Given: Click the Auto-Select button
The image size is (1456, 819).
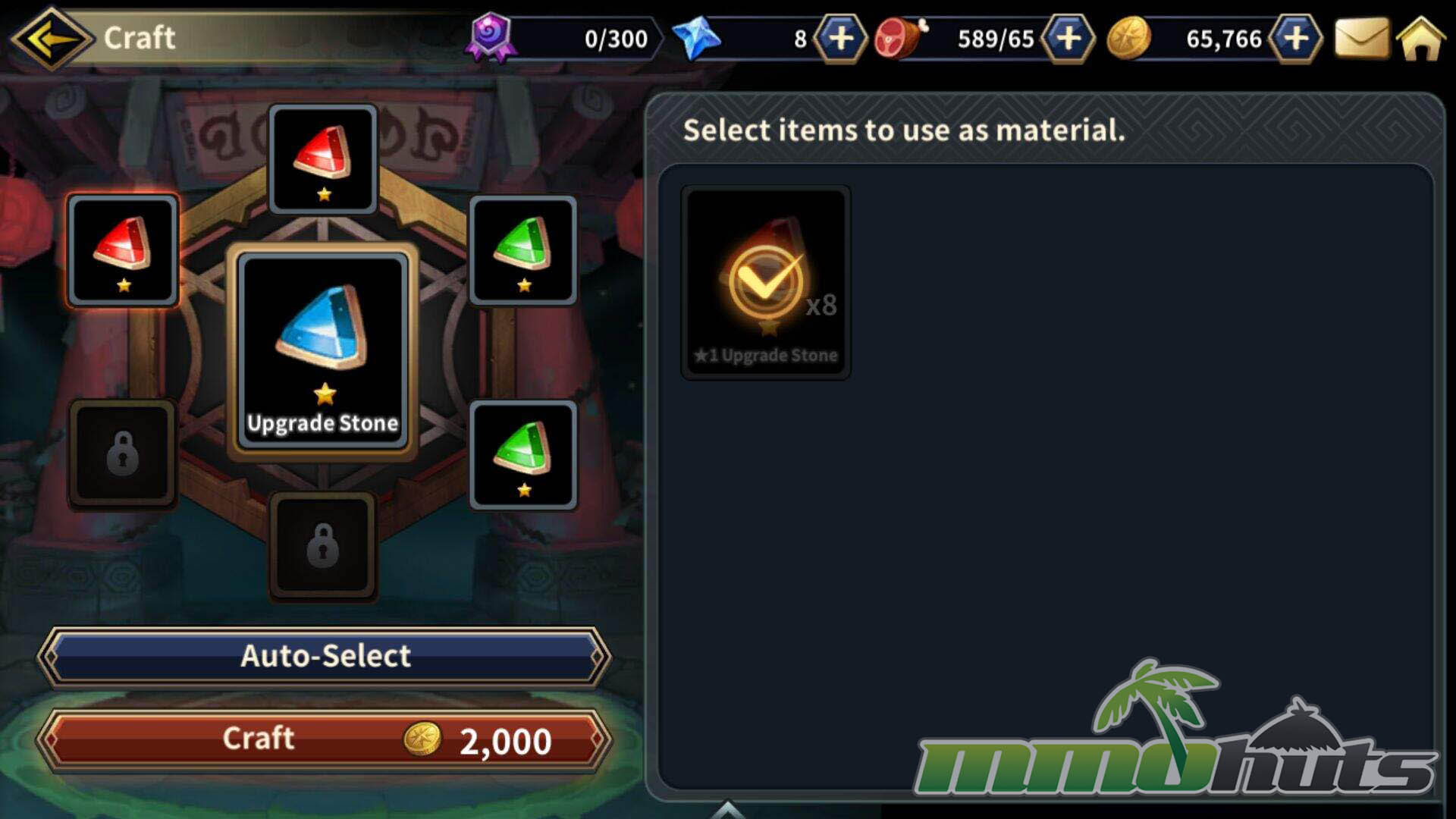Looking at the screenshot, I should coord(325,656).
